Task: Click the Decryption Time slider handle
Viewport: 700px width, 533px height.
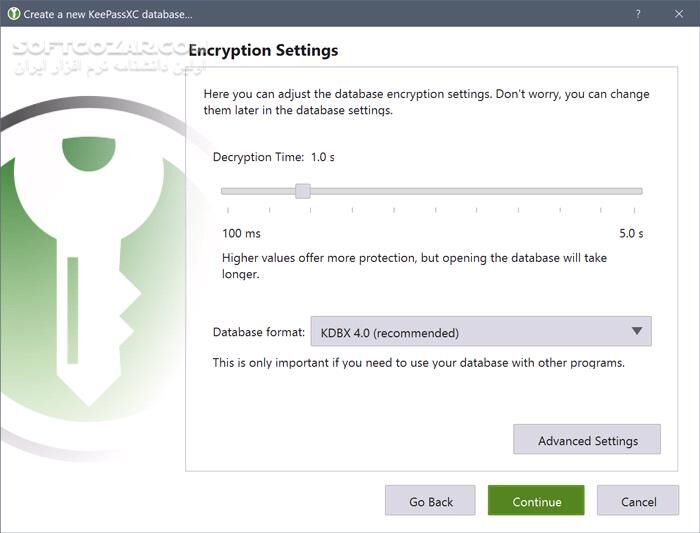Action: [302, 191]
